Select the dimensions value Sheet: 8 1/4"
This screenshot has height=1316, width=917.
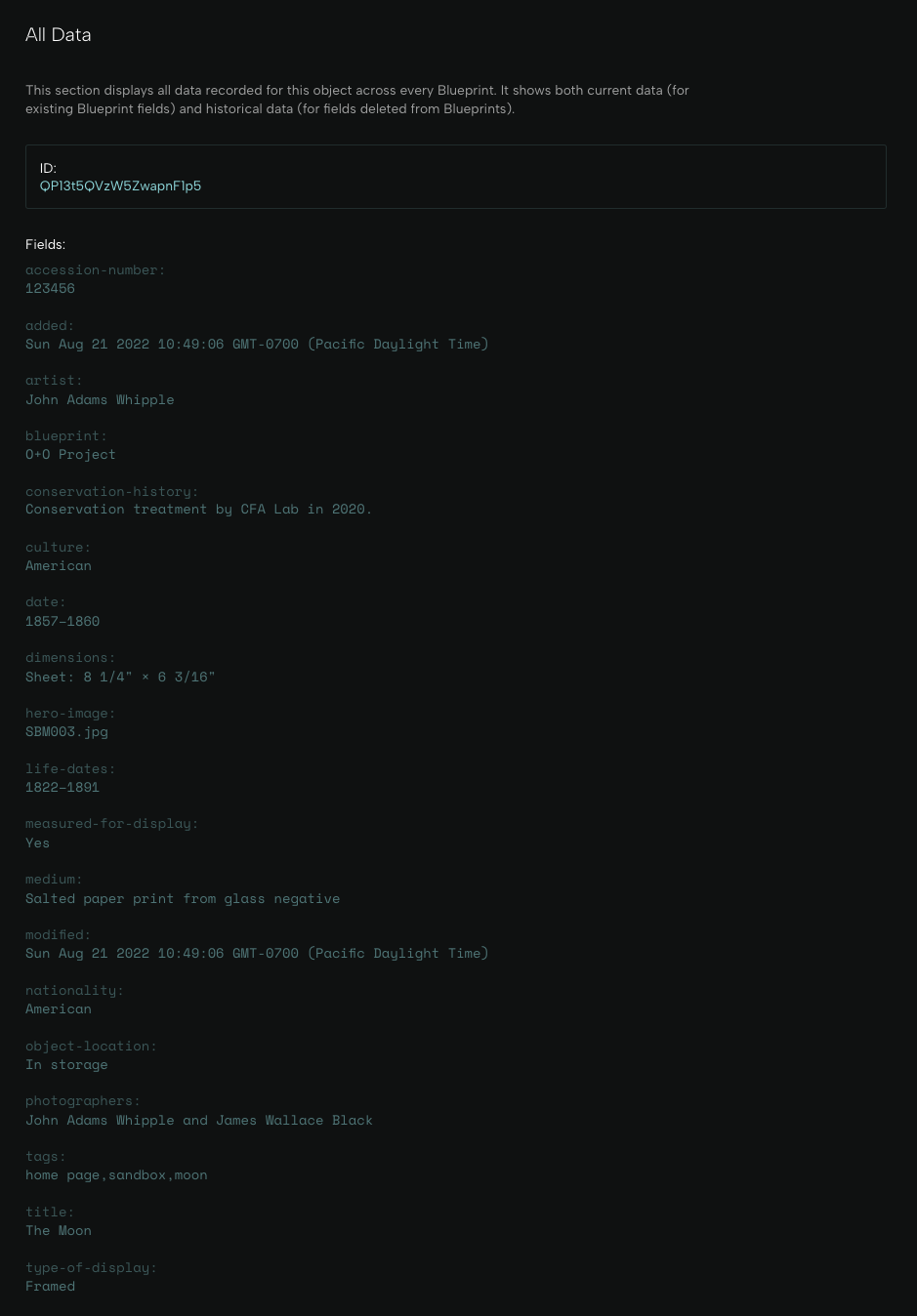click(120, 677)
